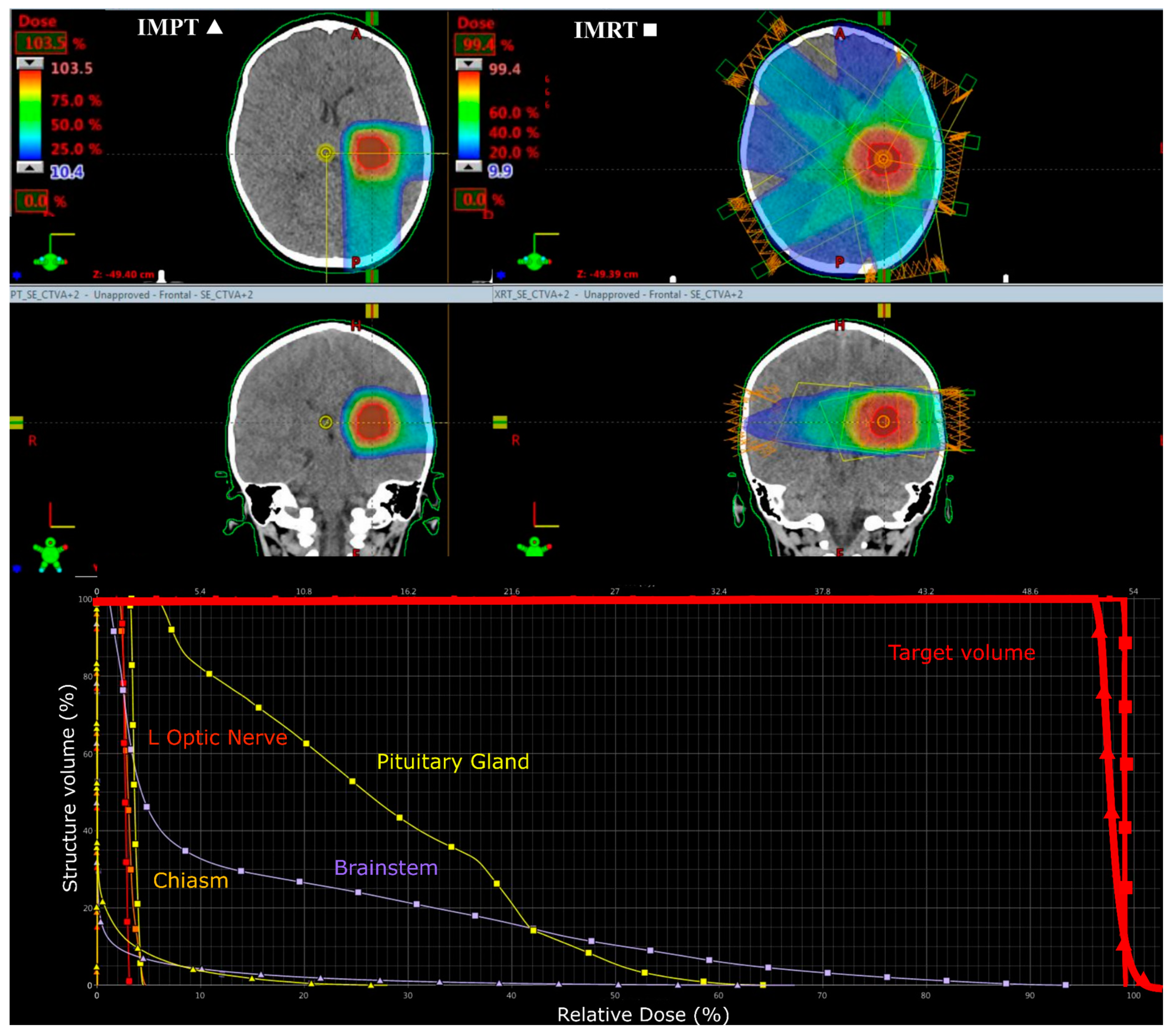Click the IMPT dose color wash scale bar
Screen dimensions: 1173x1036
click(x=30, y=115)
